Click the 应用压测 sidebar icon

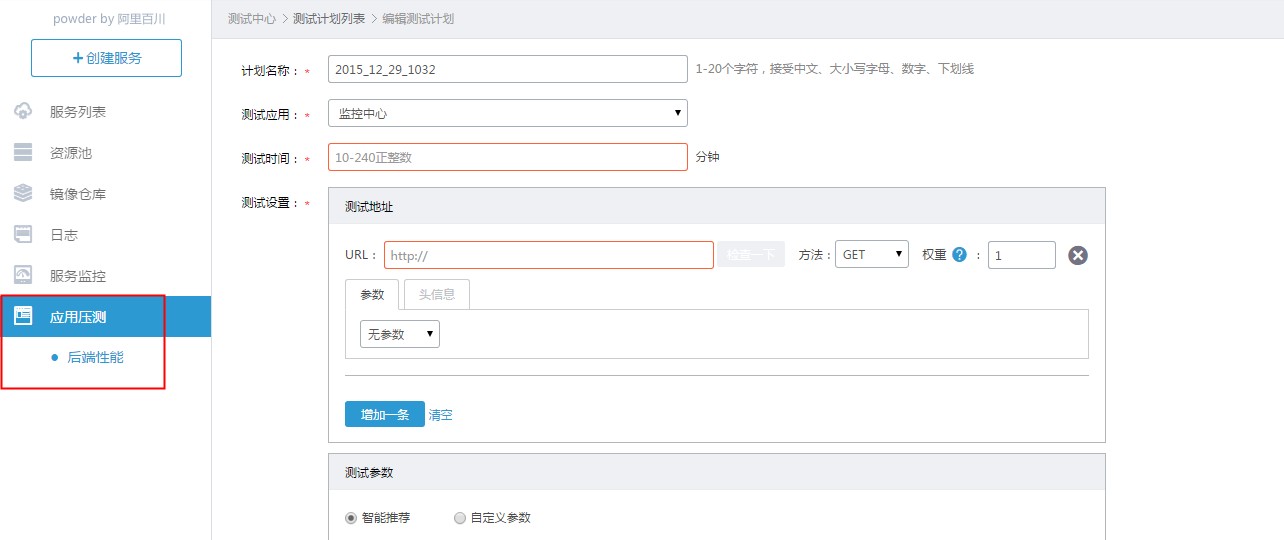(x=23, y=317)
